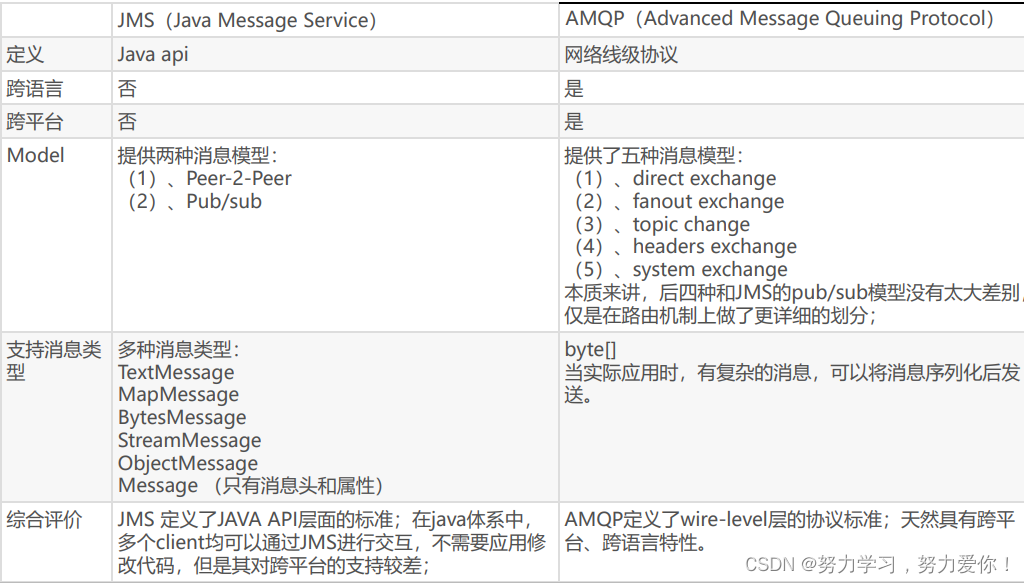Click the JMS (Java Message Service) column header

click(247, 20)
